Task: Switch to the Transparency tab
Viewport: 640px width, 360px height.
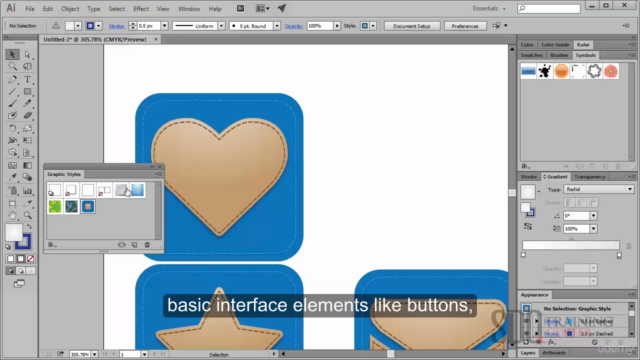Action: [589, 177]
